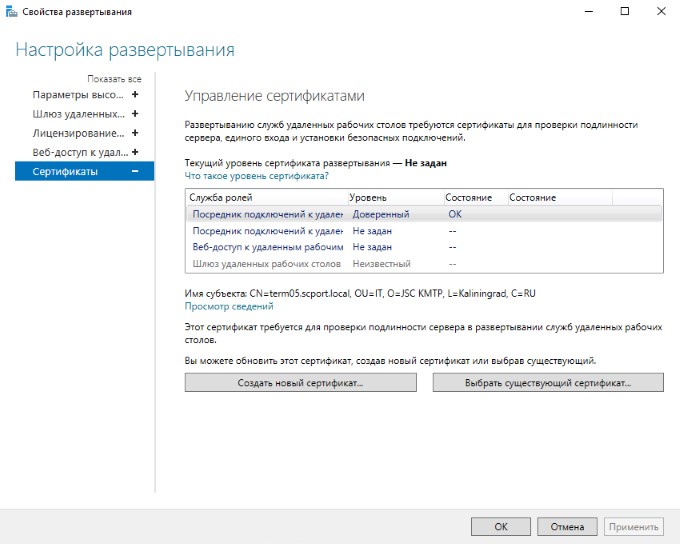This screenshot has height=544, width=680.
Task: Select the Веб-доступ к удаленным рабочим row
Action: click(x=267, y=246)
